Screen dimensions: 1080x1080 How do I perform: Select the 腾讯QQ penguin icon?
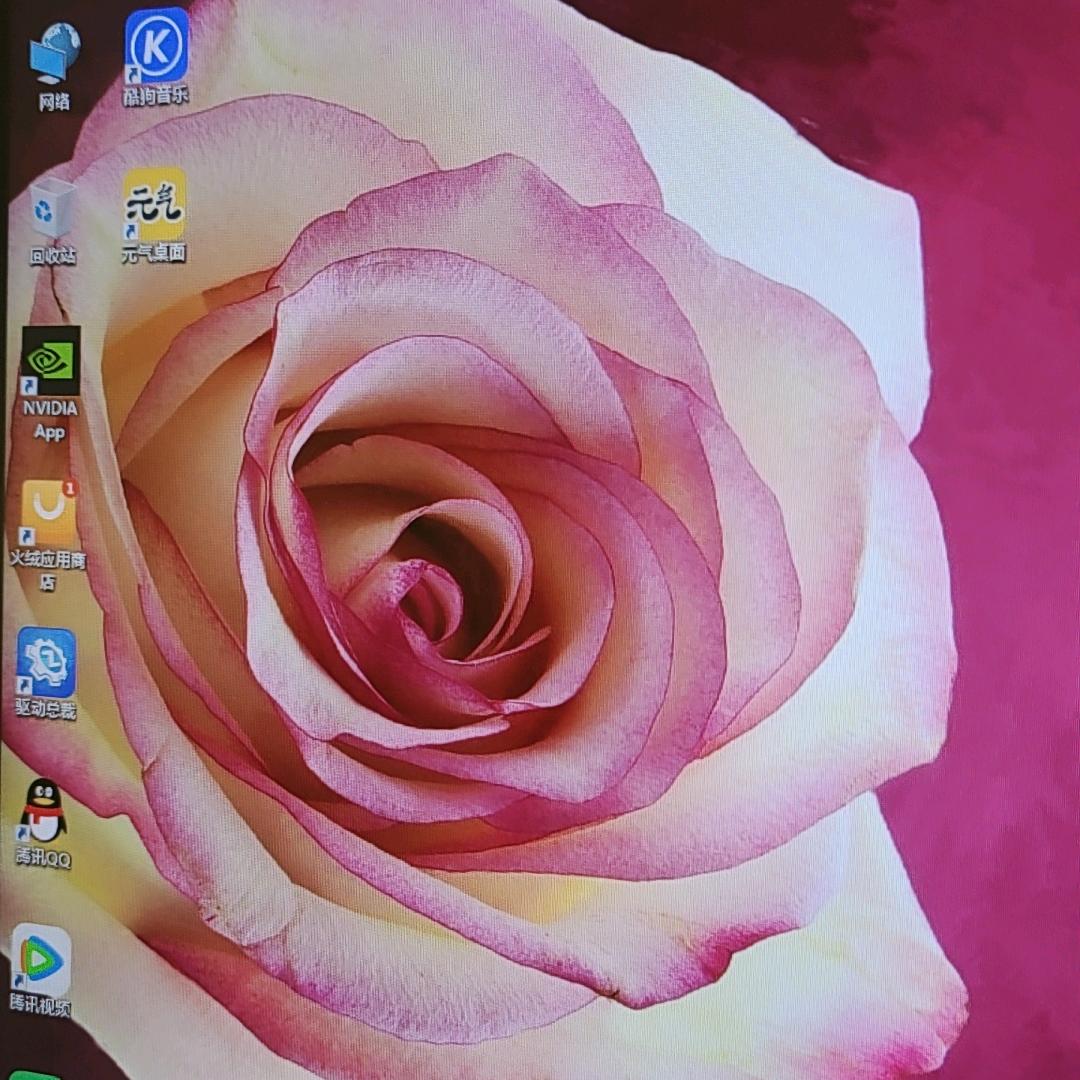43,810
